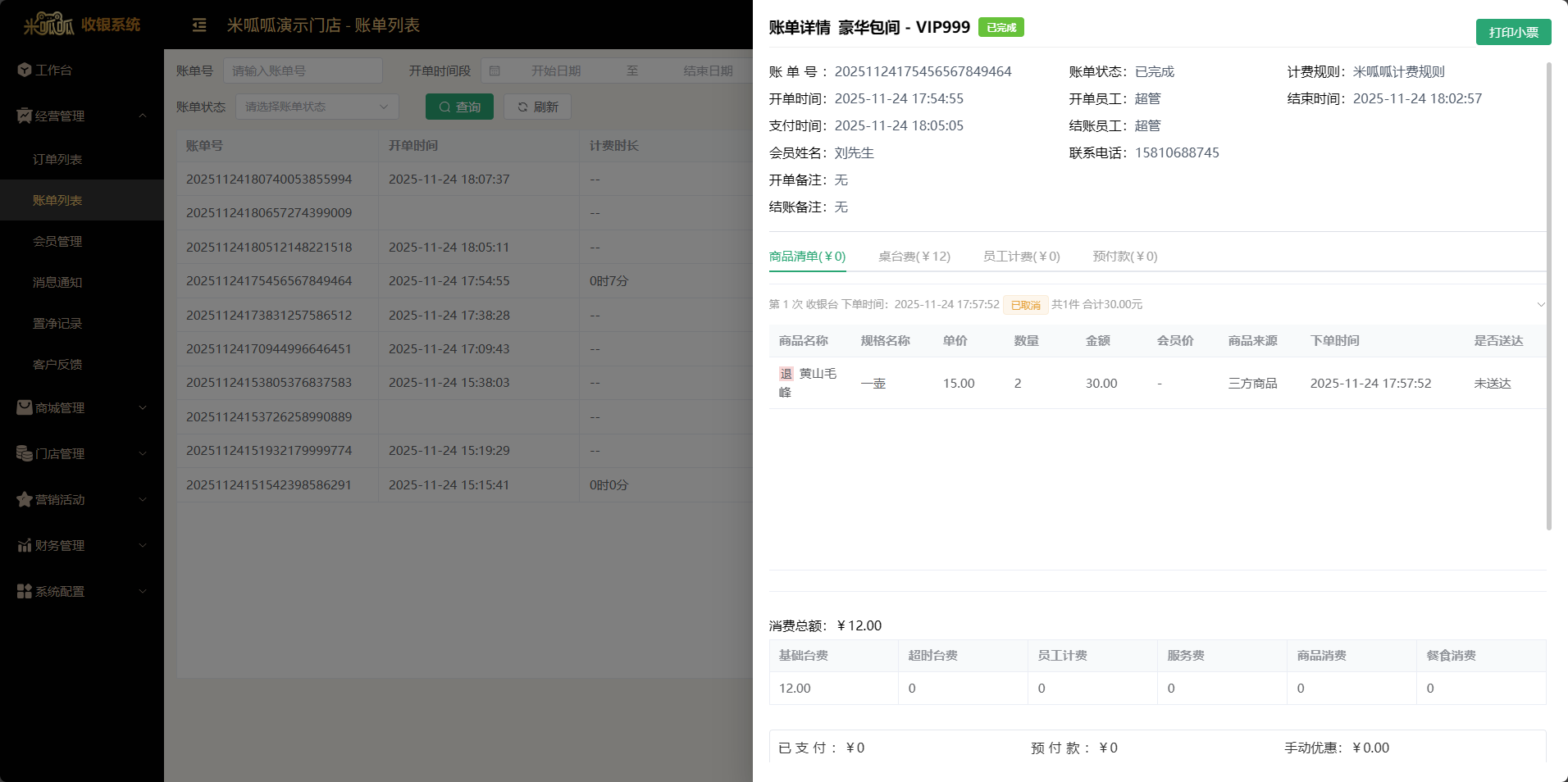Click the green 查询 search button
The width and height of the screenshot is (1568, 782).
pos(459,107)
